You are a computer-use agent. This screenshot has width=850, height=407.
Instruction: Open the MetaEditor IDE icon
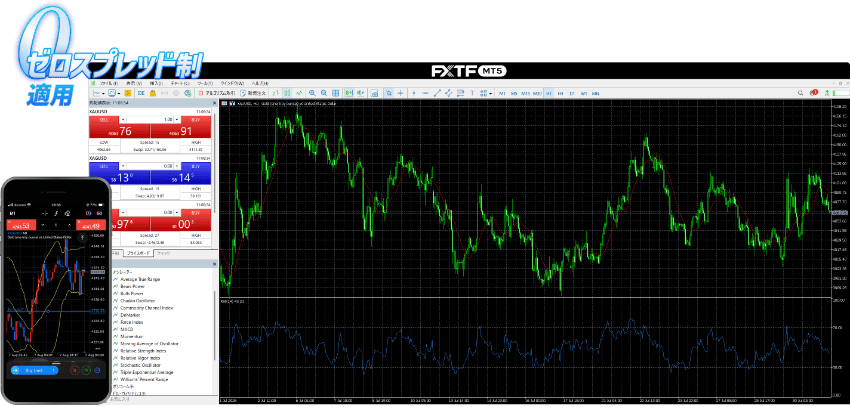pos(141,93)
